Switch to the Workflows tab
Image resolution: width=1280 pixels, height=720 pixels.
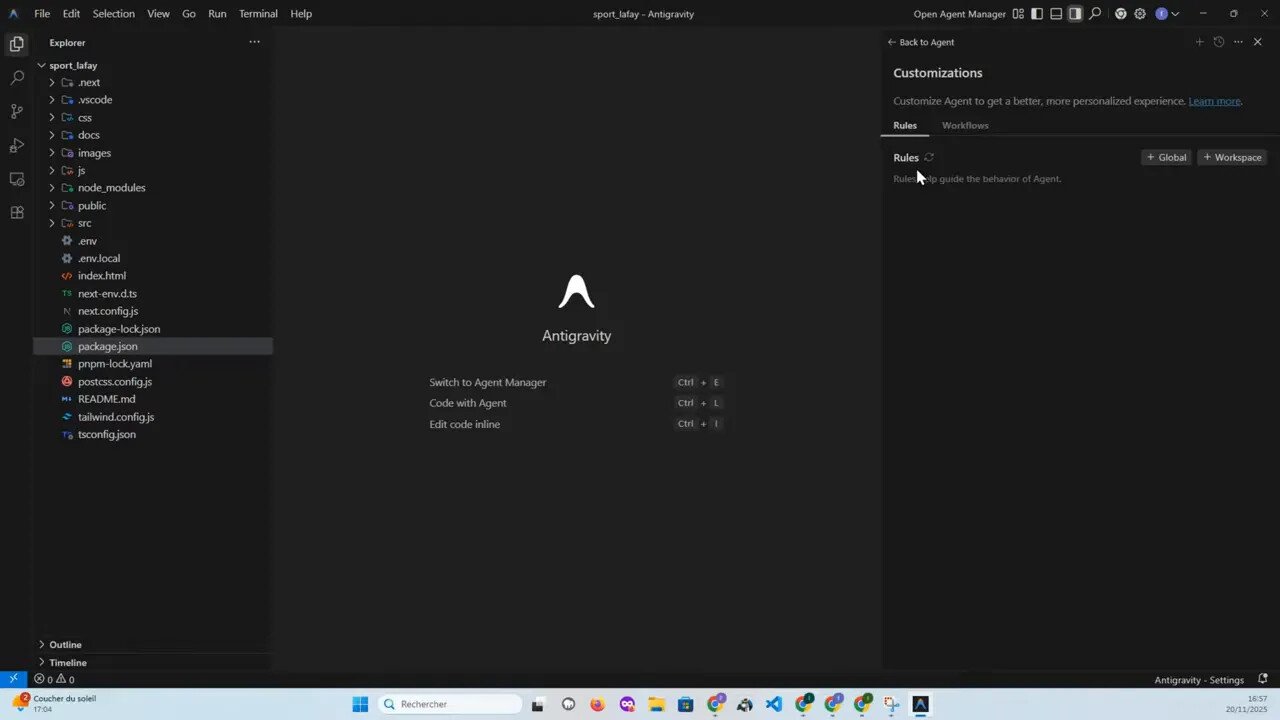click(964, 125)
